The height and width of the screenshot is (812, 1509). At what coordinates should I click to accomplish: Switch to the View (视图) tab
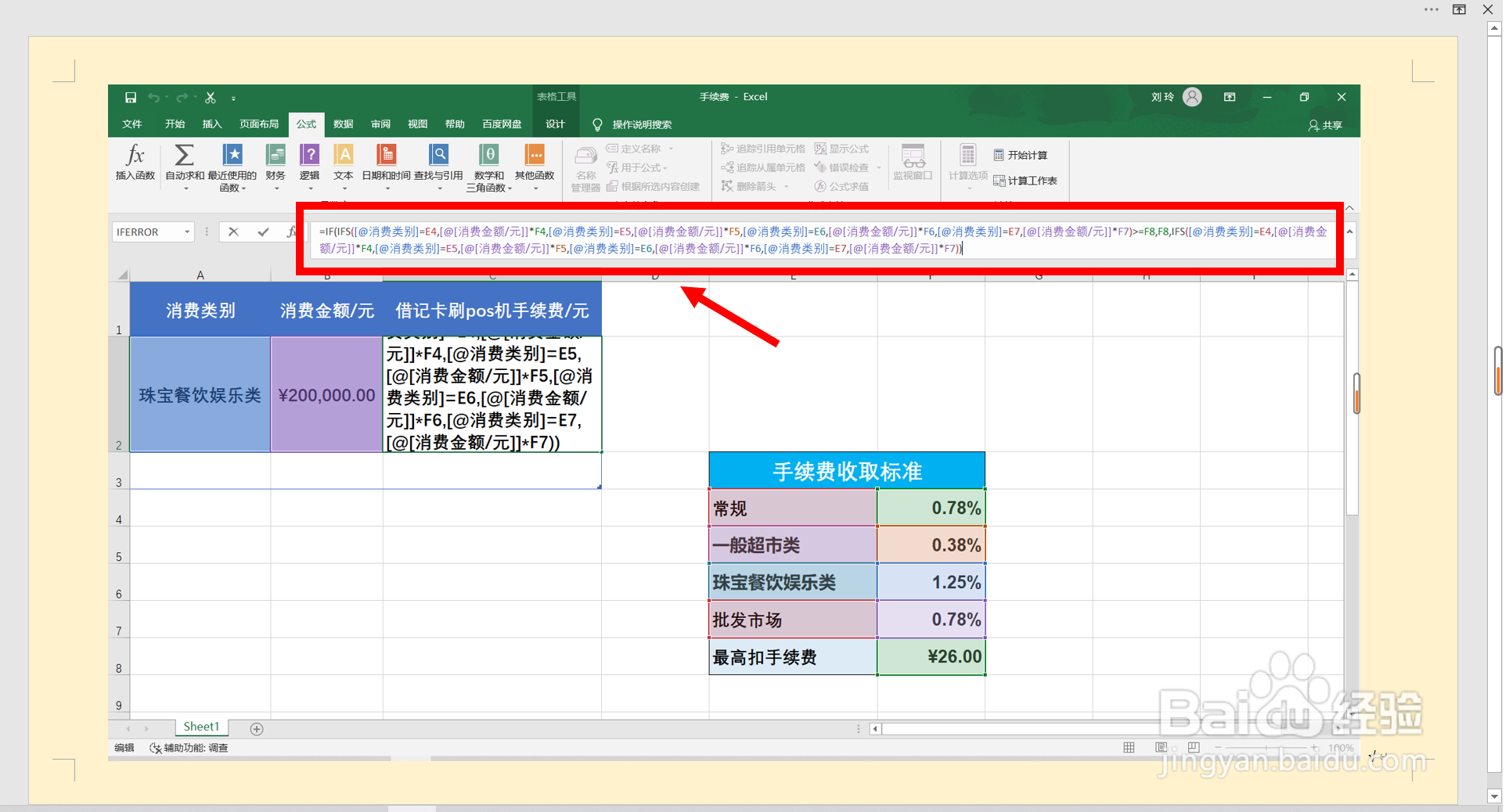(418, 124)
